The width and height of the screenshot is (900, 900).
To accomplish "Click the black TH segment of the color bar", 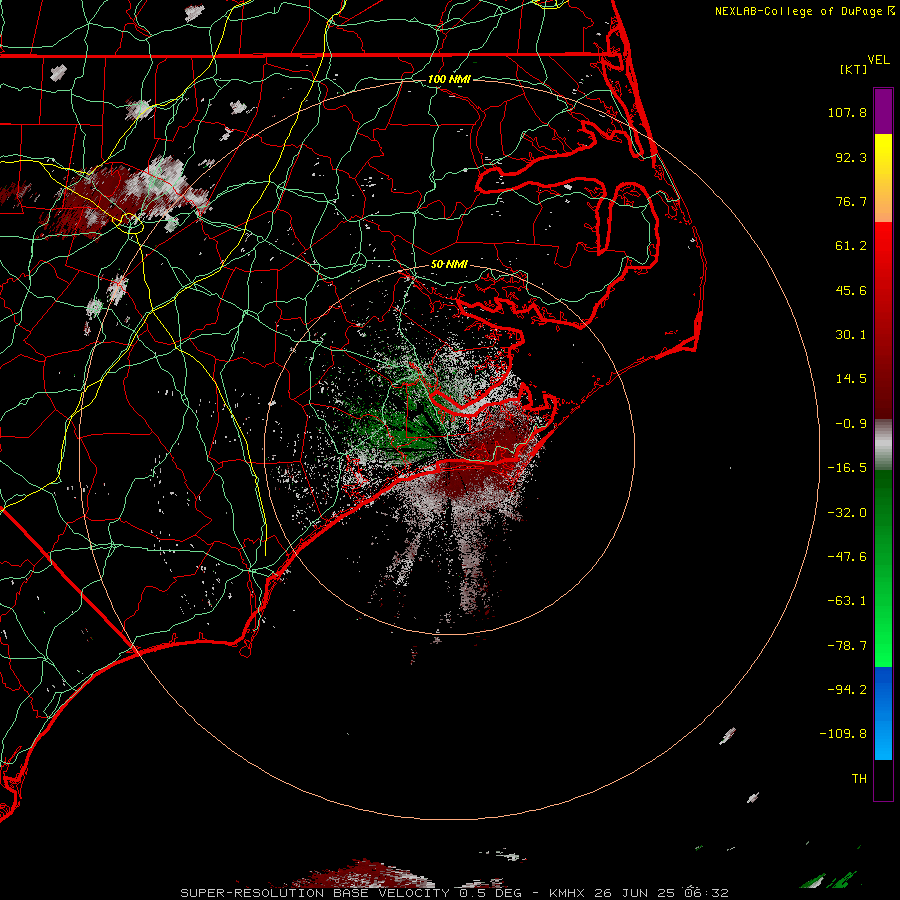I will tap(883, 780).
